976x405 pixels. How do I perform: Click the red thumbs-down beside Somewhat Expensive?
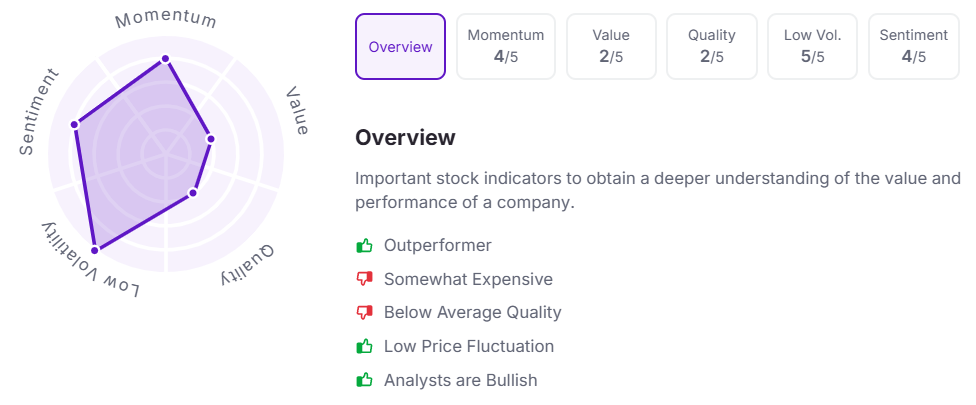click(x=364, y=279)
